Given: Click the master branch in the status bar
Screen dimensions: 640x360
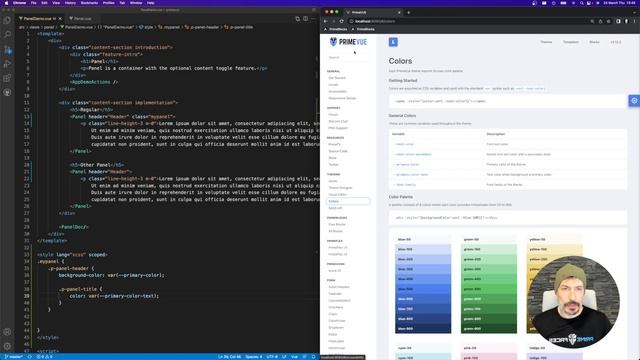Looking at the screenshot, I should click(x=13, y=357).
